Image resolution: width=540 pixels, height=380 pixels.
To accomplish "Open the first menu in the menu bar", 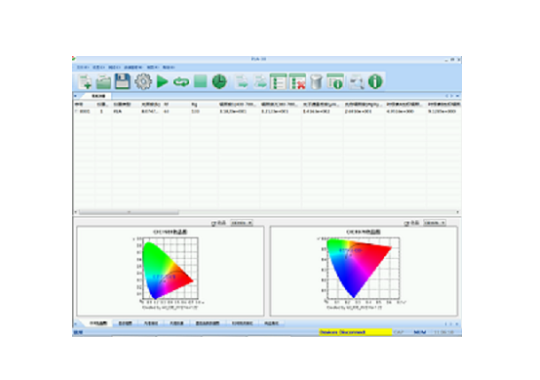I will point(83,67).
